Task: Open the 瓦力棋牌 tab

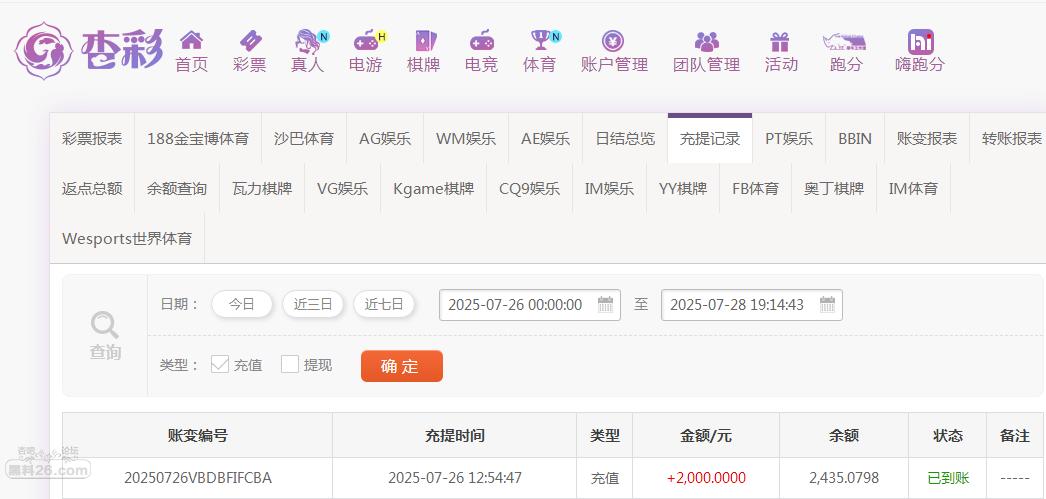Action: click(x=262, y=189)
